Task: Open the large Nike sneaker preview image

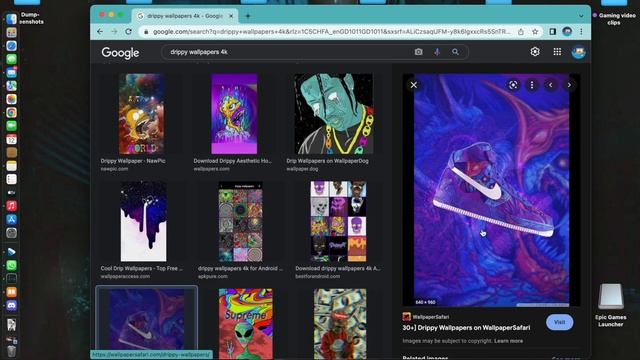Action: (491, 190)
